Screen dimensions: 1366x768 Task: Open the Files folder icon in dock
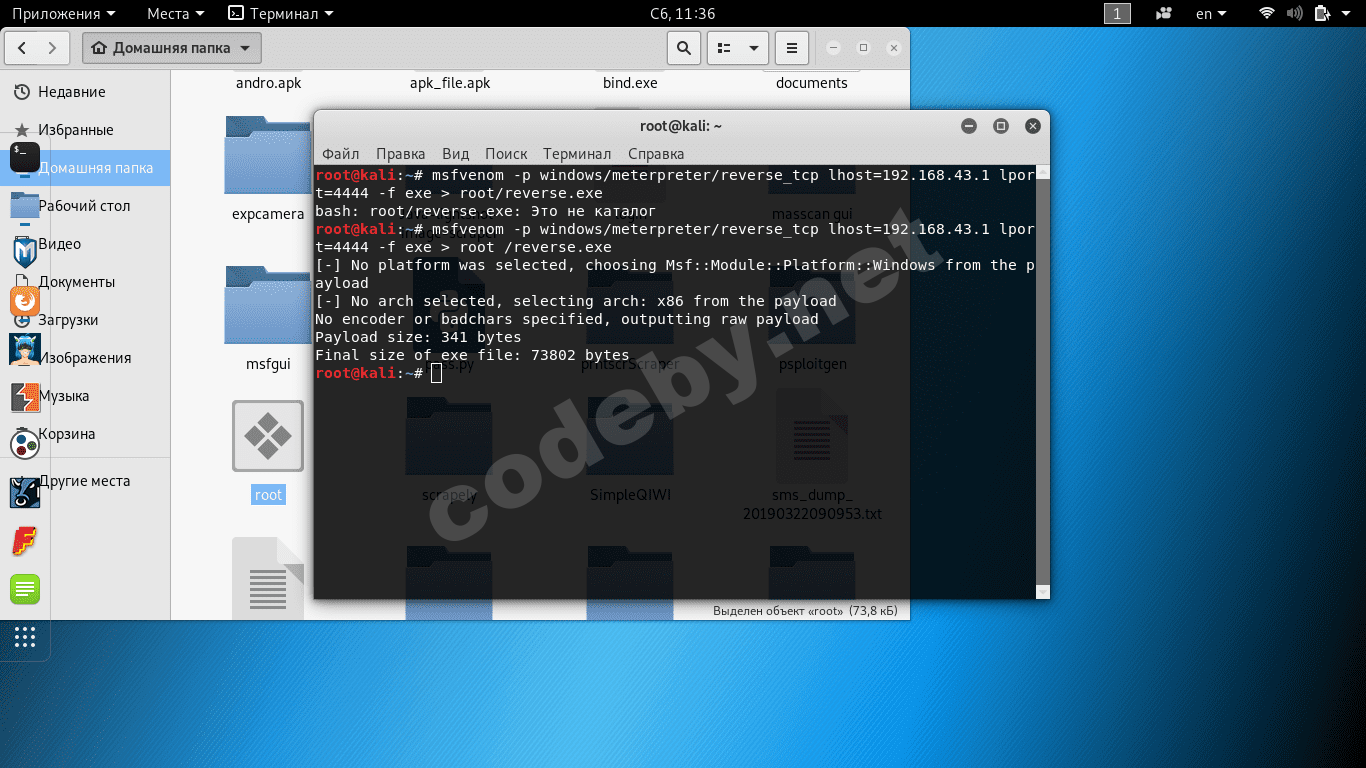click(25, 205)
